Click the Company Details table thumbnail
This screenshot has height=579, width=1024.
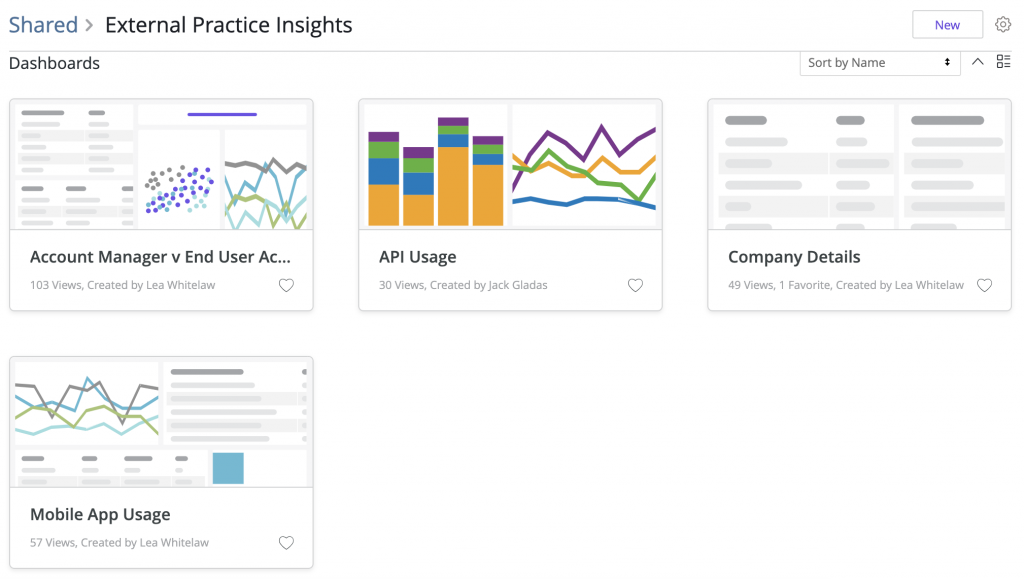pos(859,165)
